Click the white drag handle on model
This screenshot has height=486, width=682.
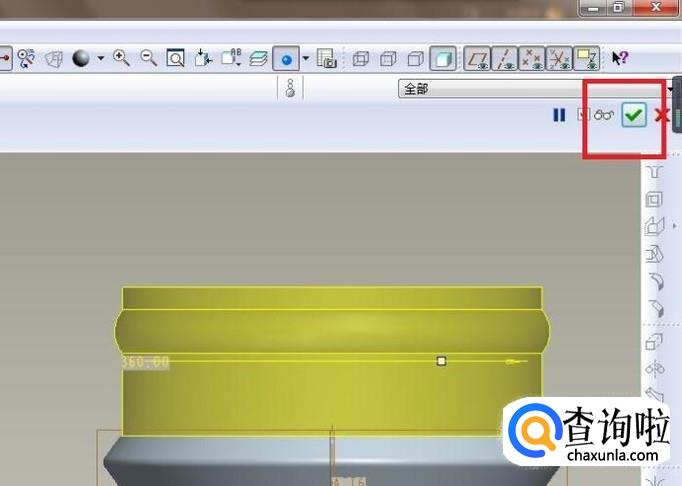(x=441, y=360)
